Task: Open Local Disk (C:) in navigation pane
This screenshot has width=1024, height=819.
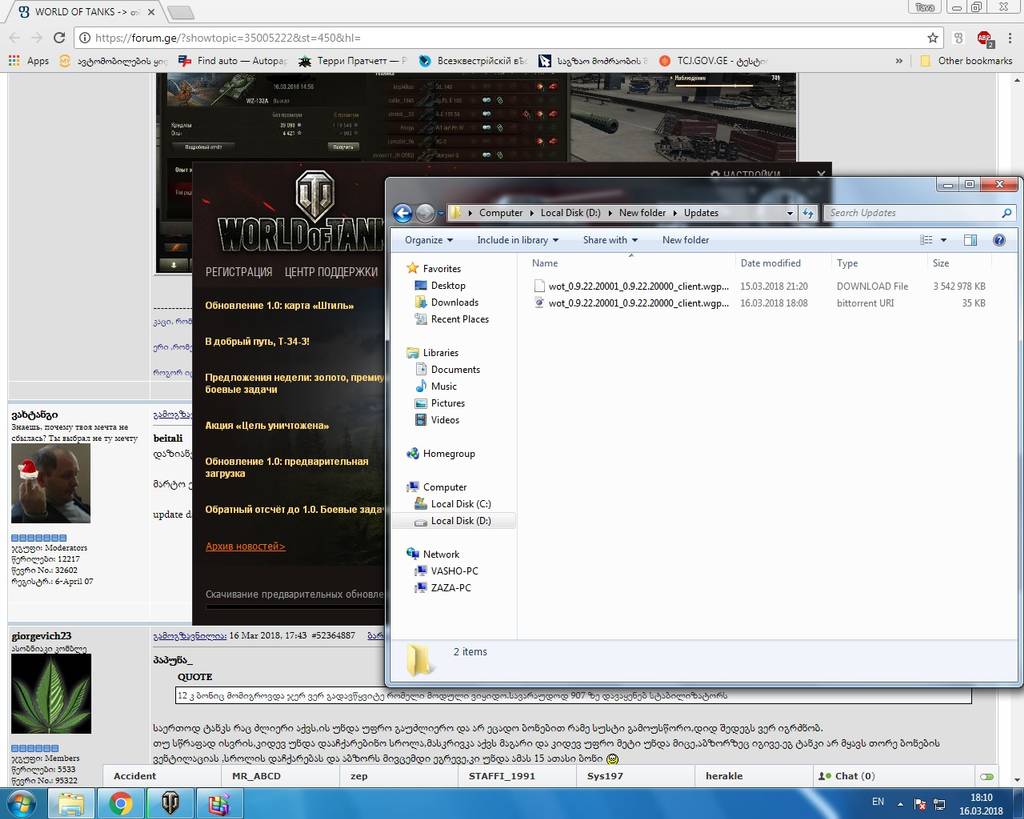Action: click(460, 504)
